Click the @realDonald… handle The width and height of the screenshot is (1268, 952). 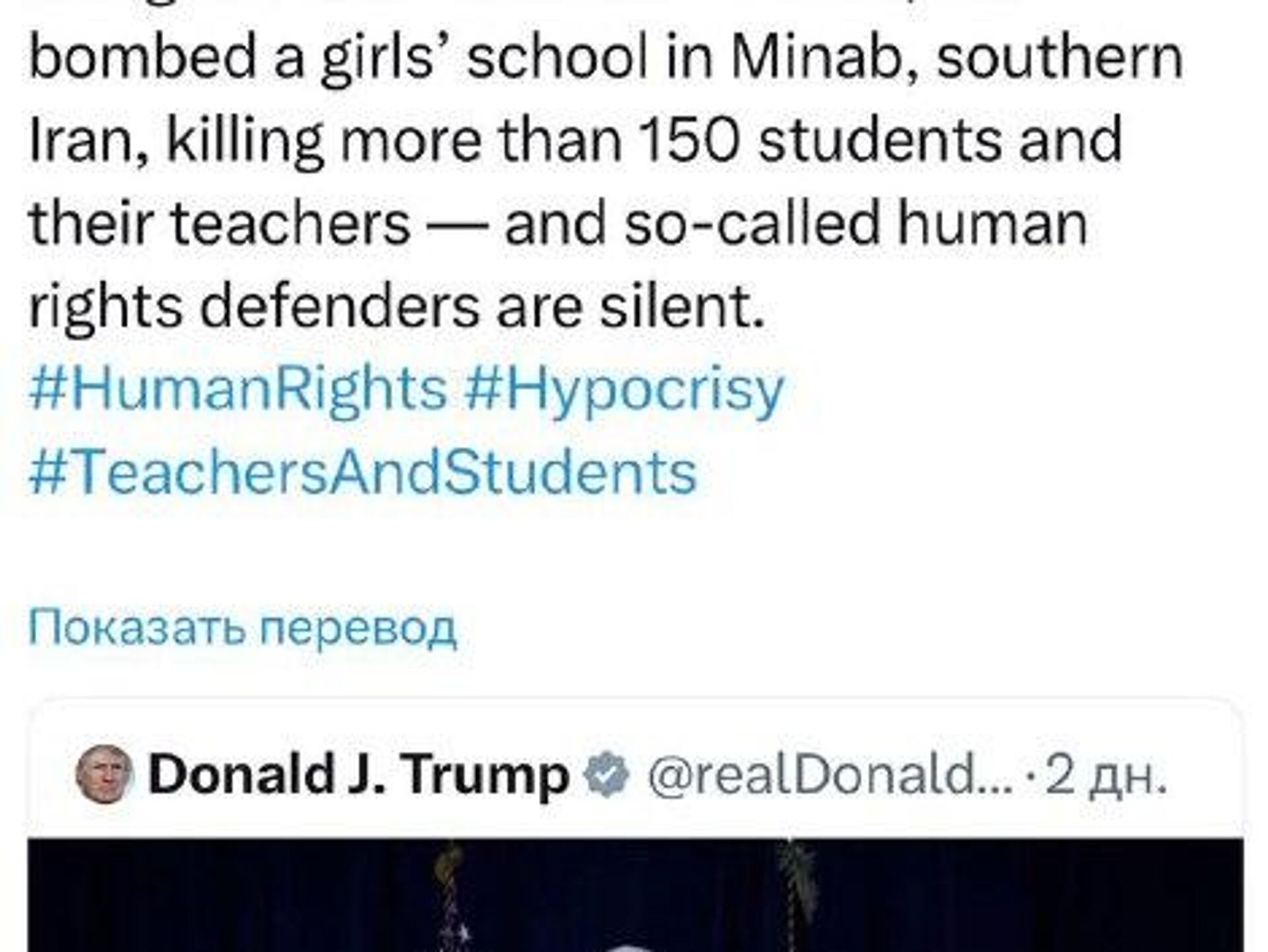click(x=830, y=775)
